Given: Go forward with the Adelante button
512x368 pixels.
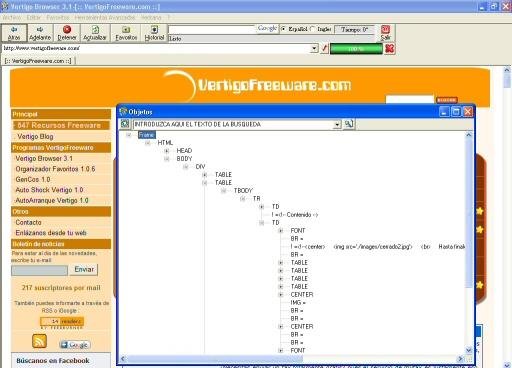Looking at the screenshot, I should coord(40,33).
